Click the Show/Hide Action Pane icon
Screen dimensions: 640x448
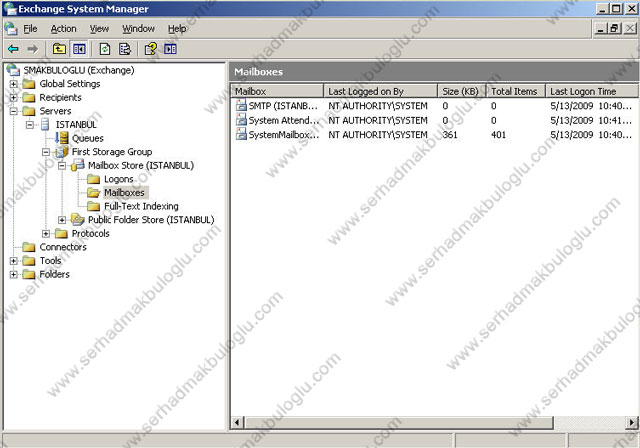pyautogui.click(x=170, y=49)
